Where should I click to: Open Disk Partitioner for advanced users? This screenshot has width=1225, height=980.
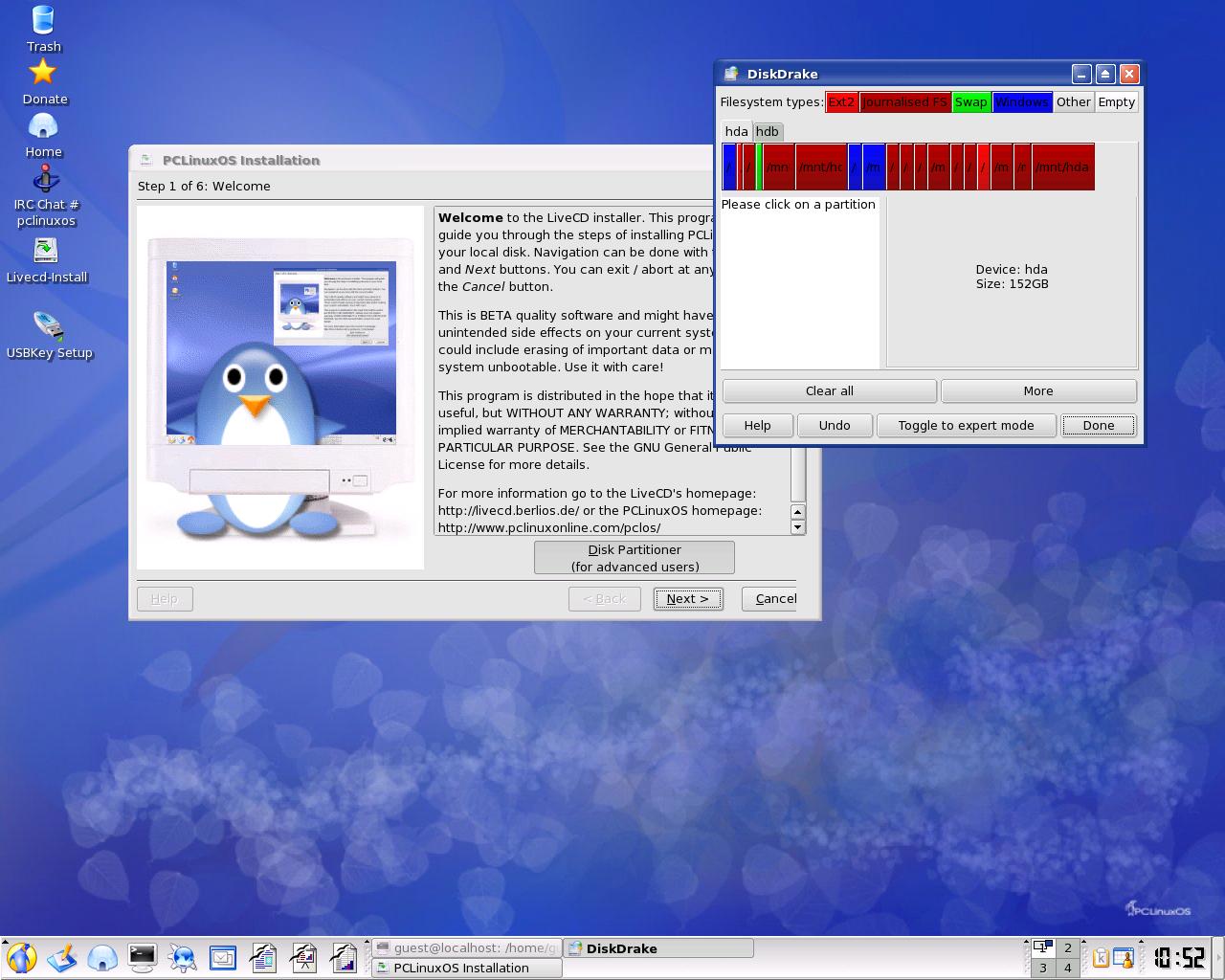635,558
